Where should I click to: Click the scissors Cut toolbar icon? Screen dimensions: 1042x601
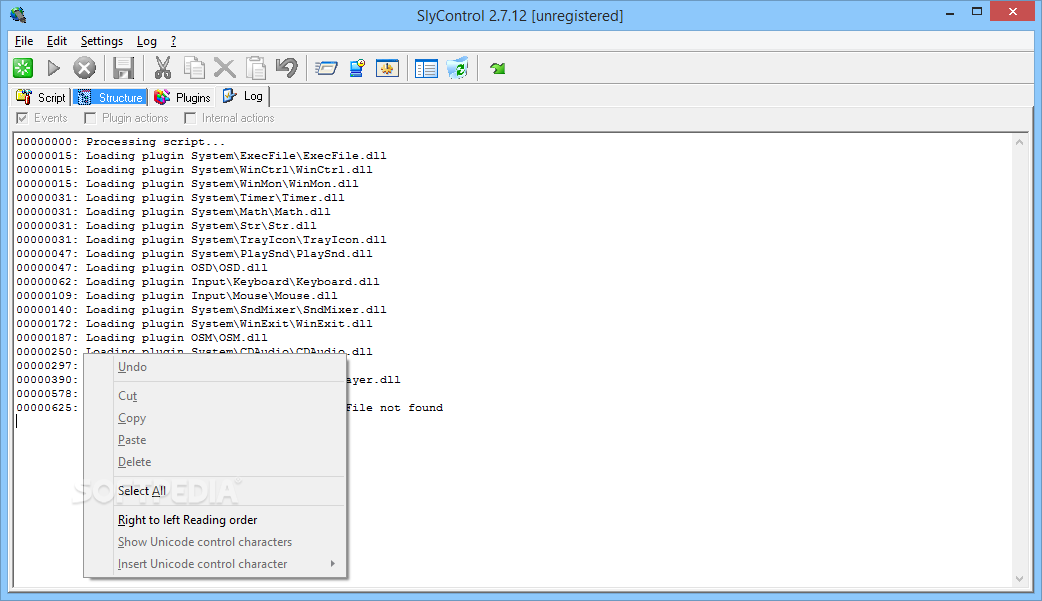(x=163, y=68)
